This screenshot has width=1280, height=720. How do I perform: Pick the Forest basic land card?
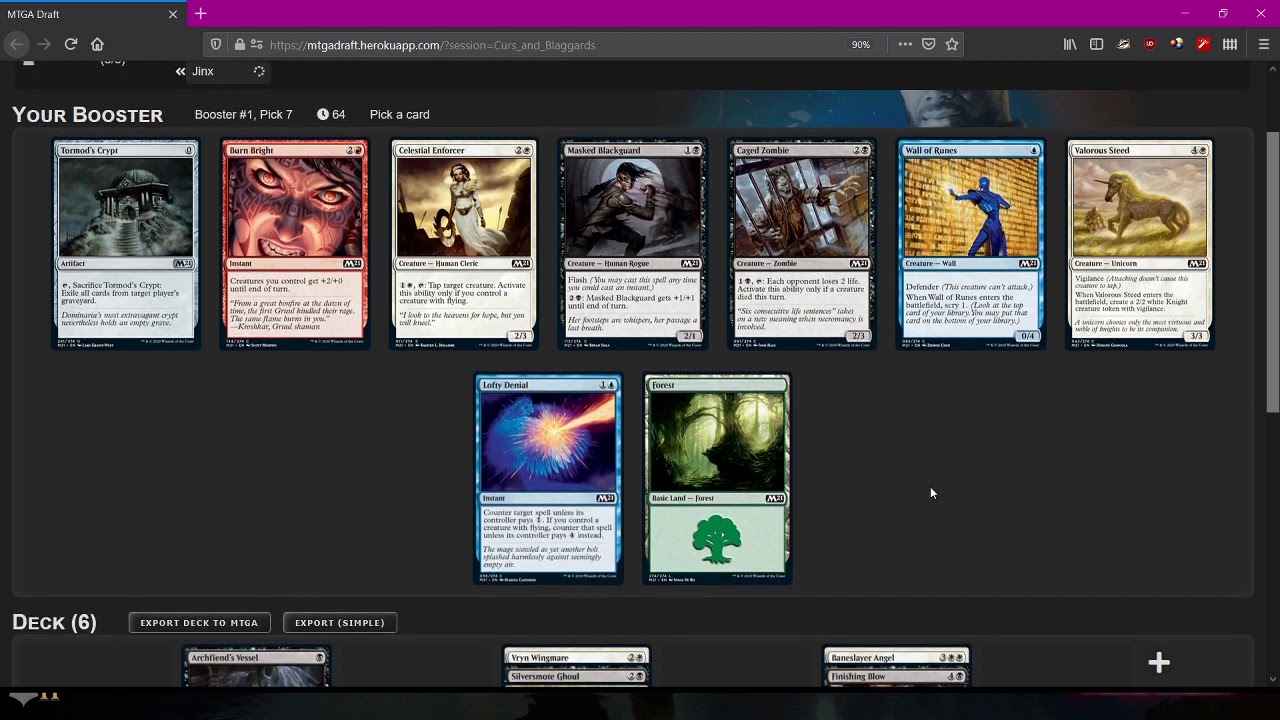coord(717,480)
